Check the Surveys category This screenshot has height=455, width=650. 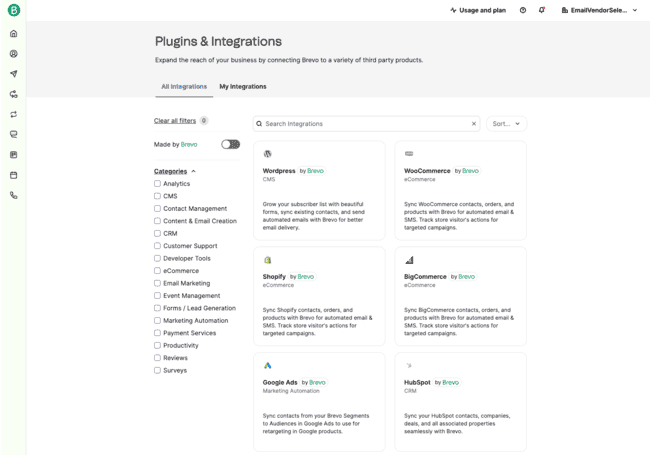[157, 370]
